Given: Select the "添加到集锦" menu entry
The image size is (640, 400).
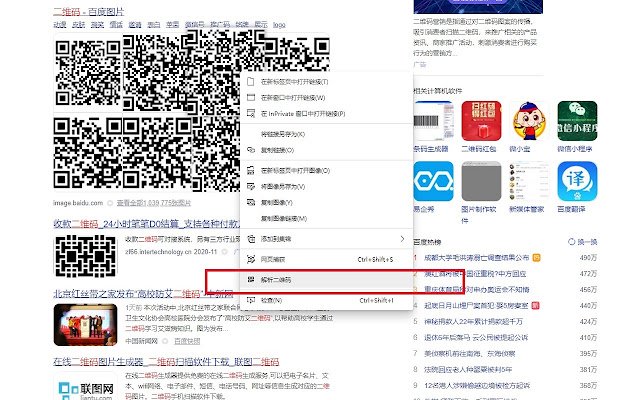Looking at the screenshot, I should [327, 239].
